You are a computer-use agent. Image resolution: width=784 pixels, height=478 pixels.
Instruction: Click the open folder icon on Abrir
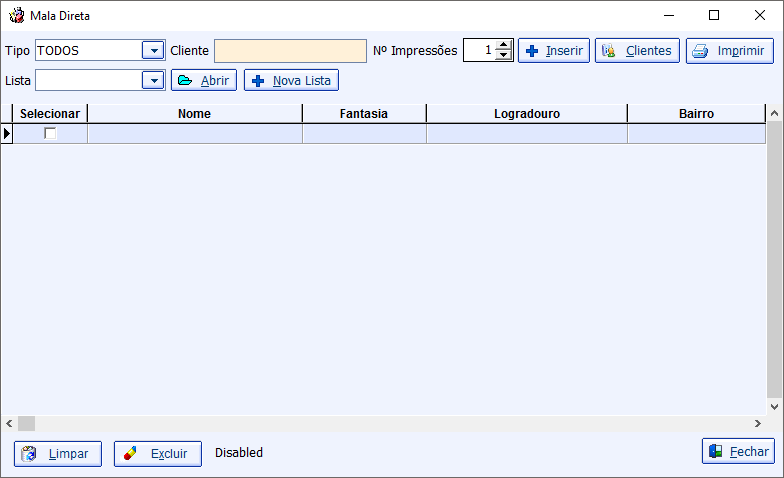click(185, 80)
